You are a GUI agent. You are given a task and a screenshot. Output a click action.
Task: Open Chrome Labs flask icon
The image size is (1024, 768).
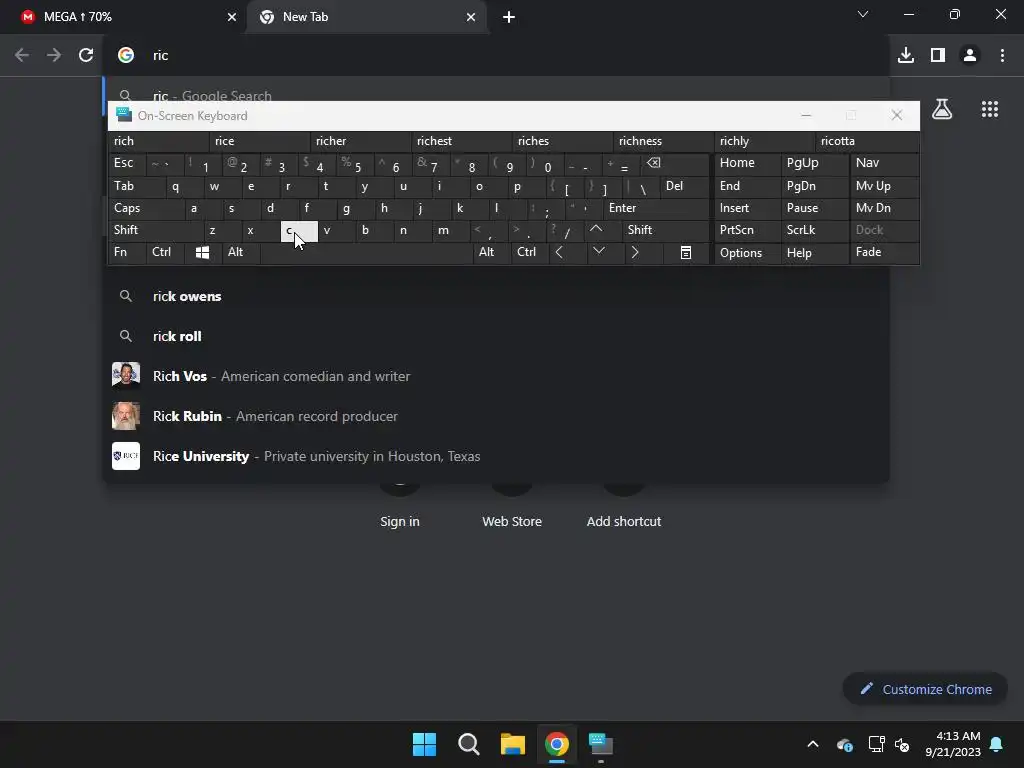[942, 109]
